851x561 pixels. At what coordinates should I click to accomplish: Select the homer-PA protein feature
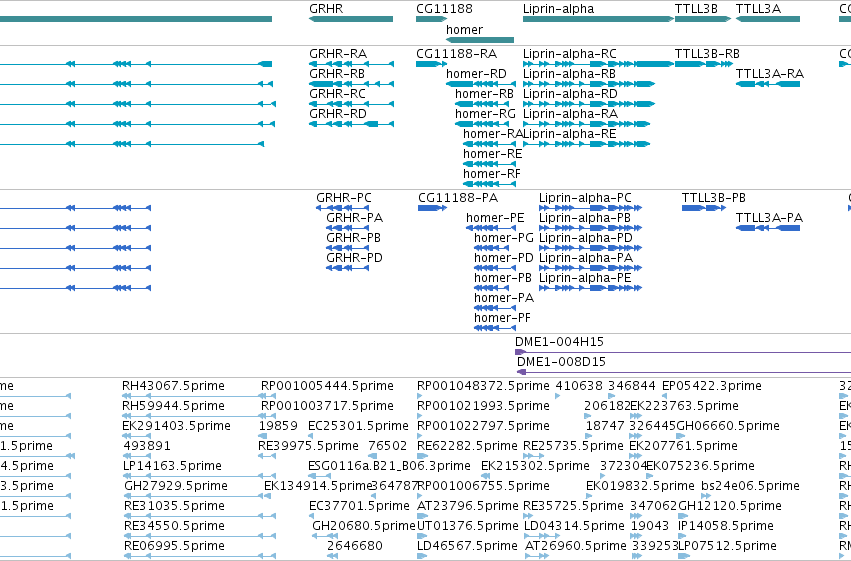pos(494,308)
